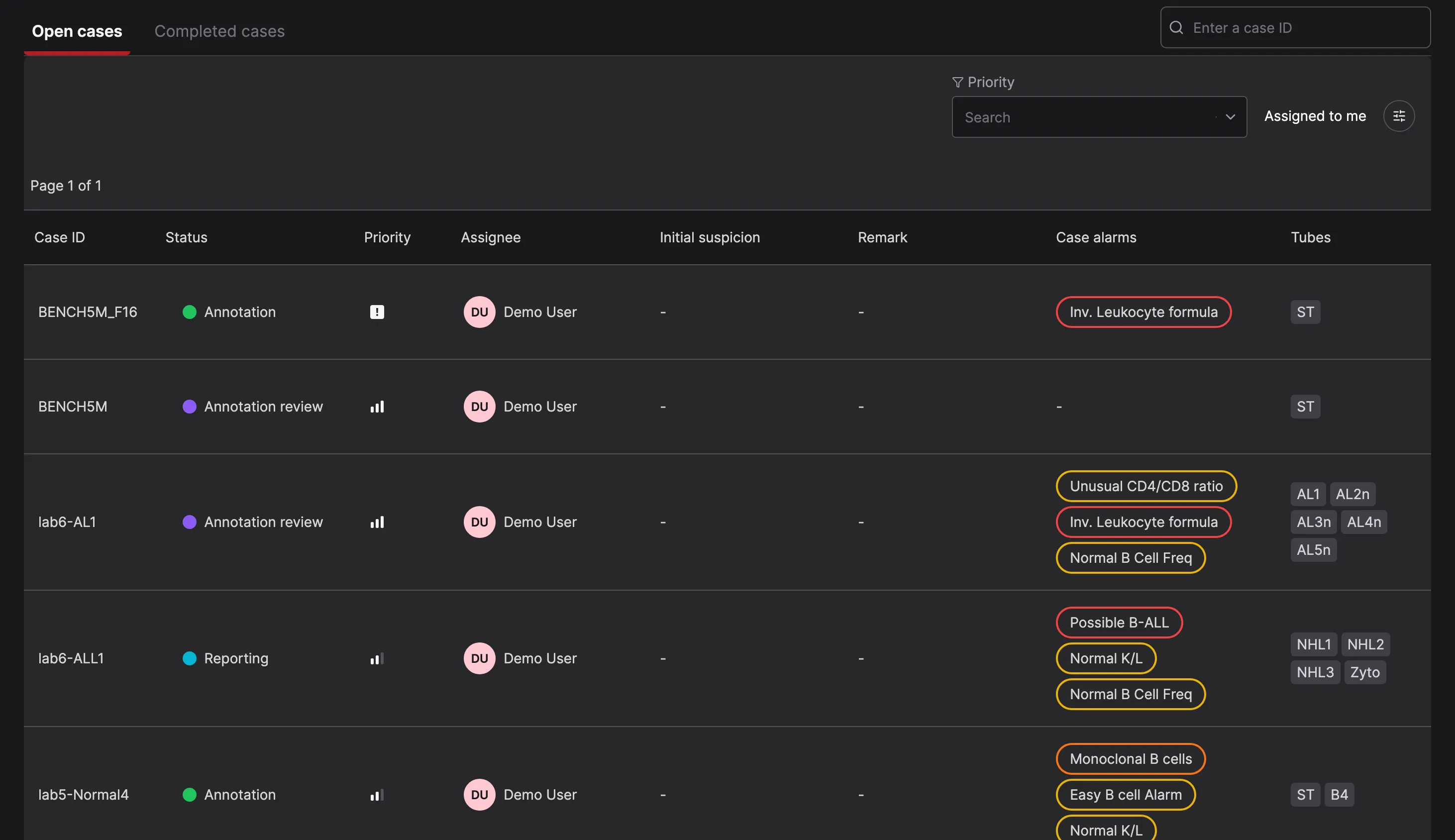Open case BENCH5M_F16
This screenshot has height=840, width=1455.
(x=88, y=312)
